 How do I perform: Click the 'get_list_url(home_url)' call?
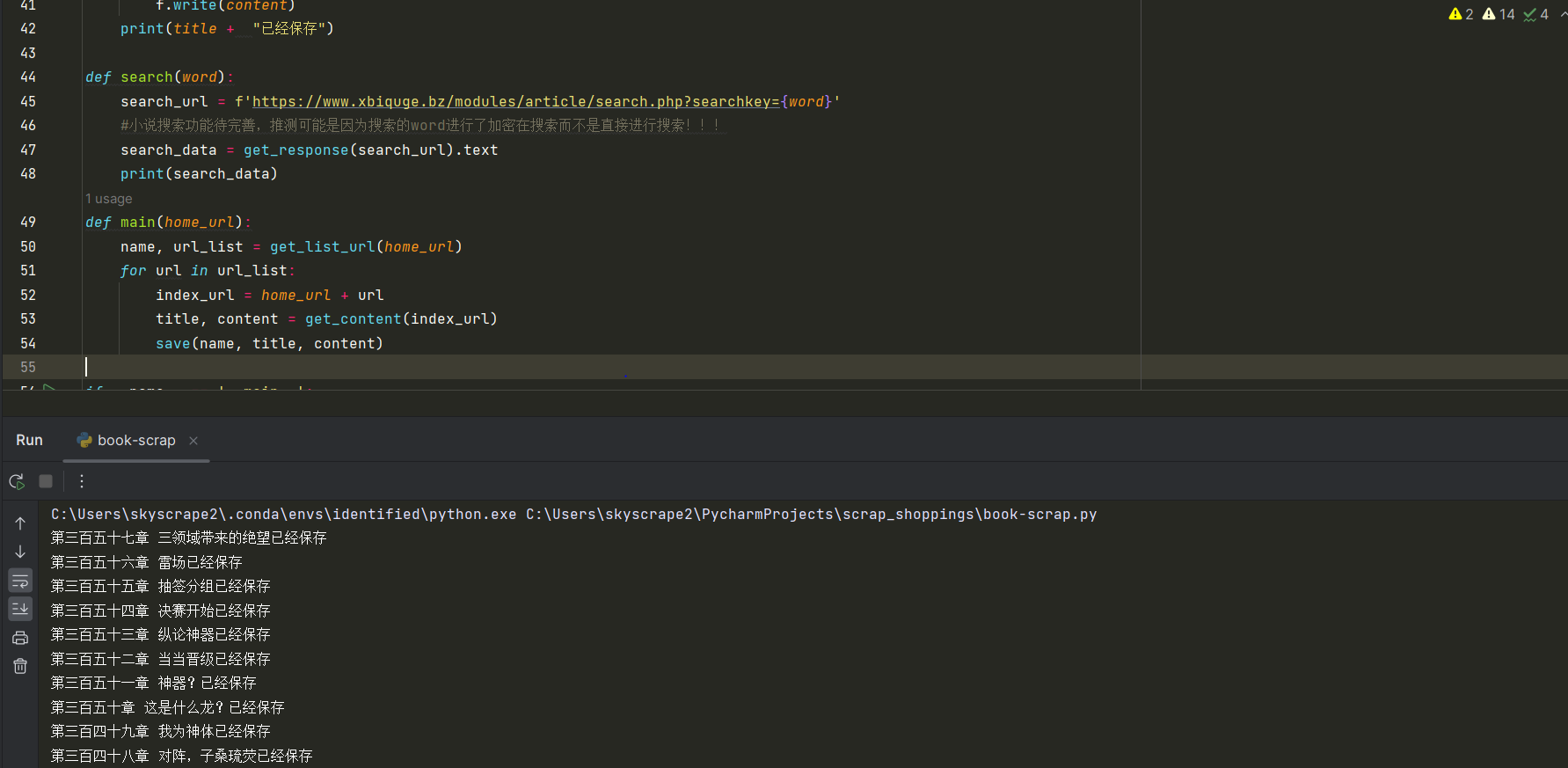click(366, 247)
